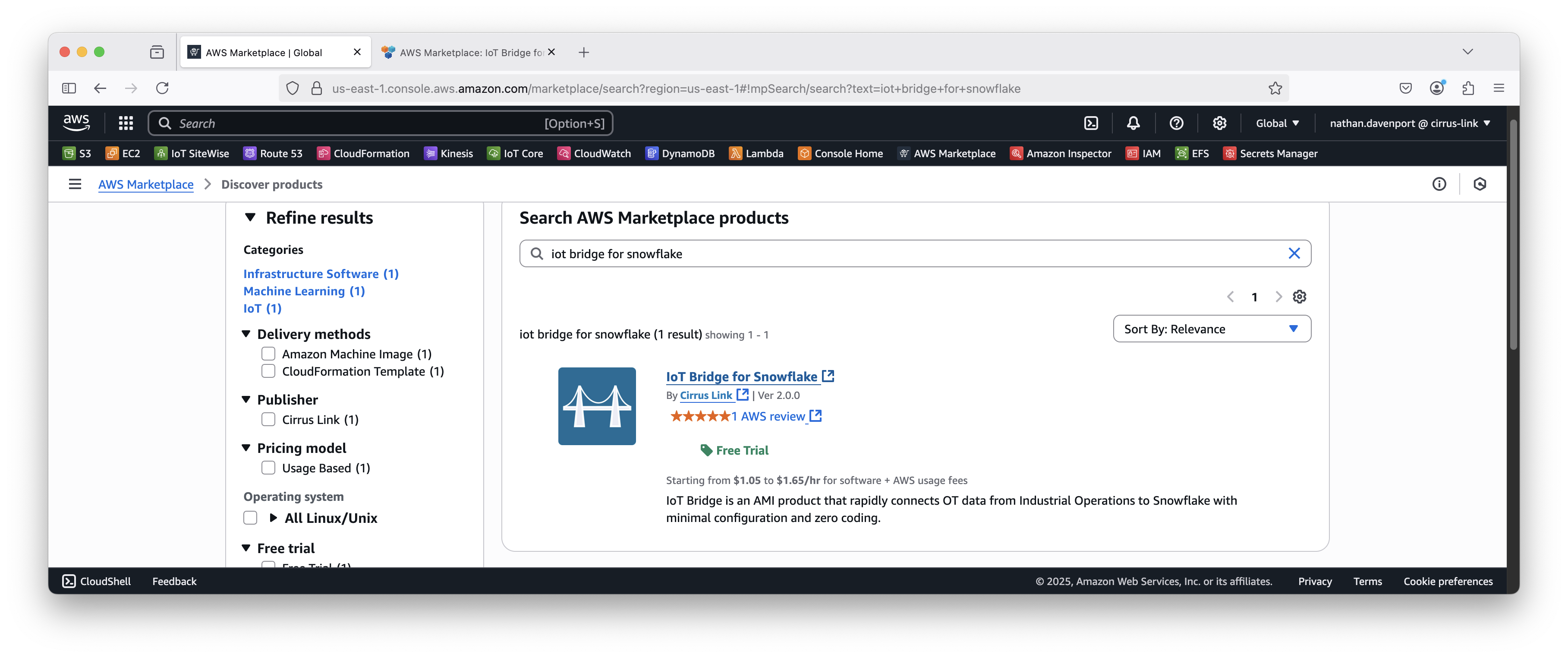Screen dimensions: 1568x658
Task: Clear the marketplace search text
Action: [x=1294, y=253]
